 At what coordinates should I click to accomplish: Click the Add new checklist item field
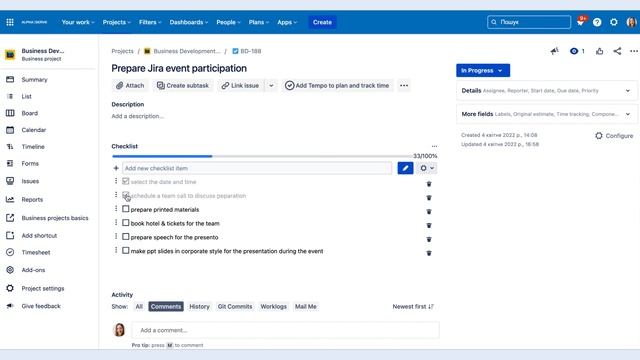[x=257, y=168]
